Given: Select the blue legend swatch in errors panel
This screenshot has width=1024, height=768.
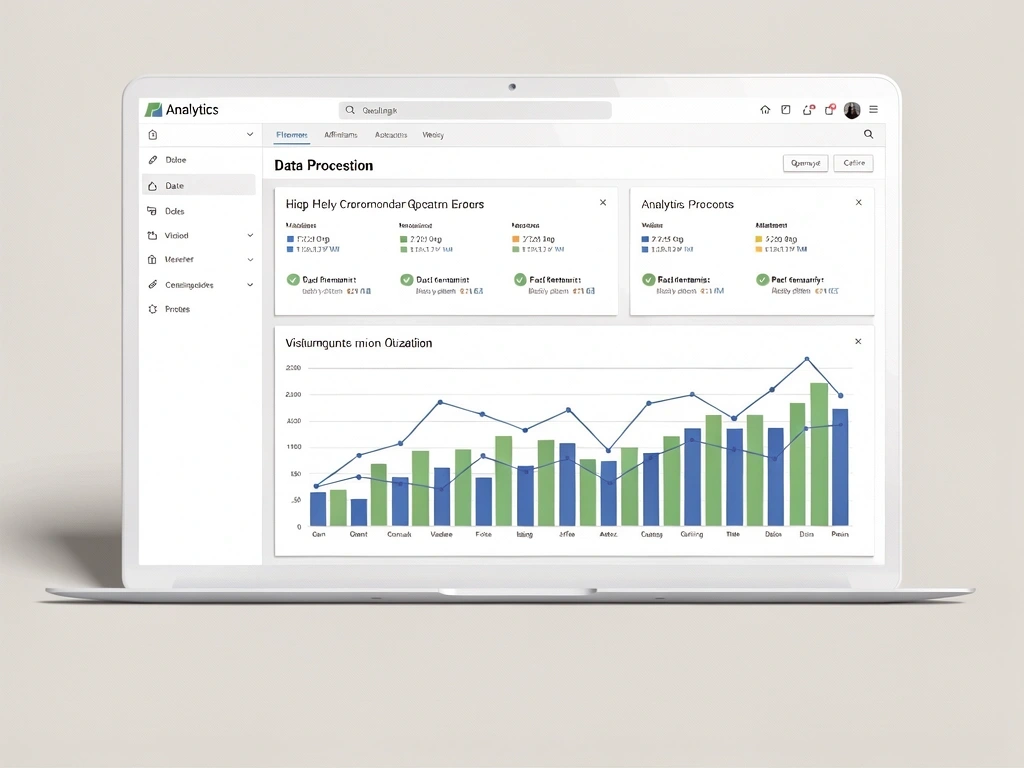Looking at the screenshot, I should coord(290,238).
